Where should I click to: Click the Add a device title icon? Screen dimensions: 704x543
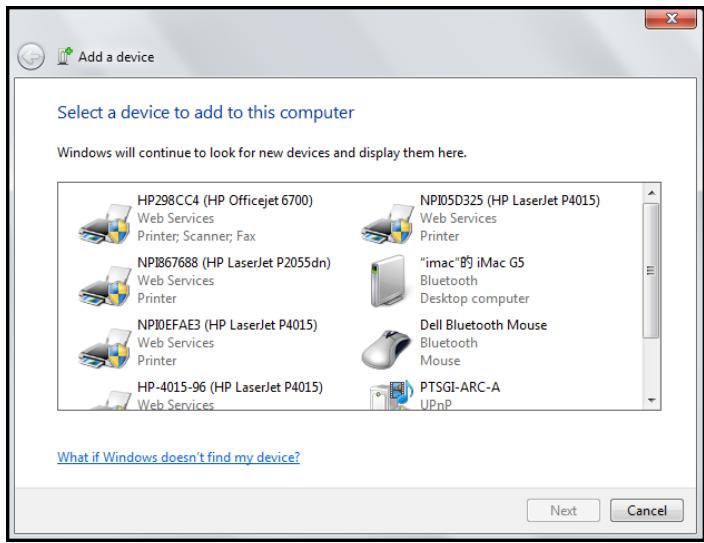(65, 57)
